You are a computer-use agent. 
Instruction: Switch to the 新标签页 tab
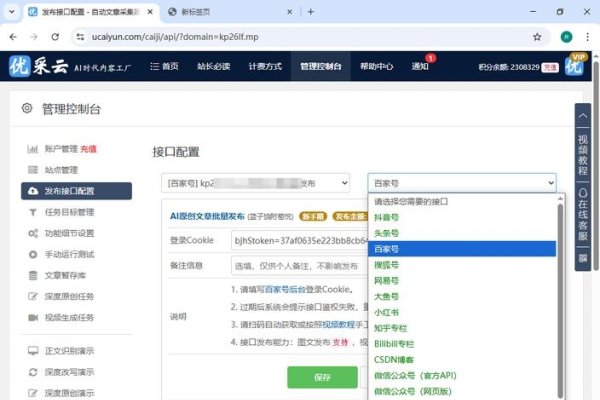tap(230, 12)
